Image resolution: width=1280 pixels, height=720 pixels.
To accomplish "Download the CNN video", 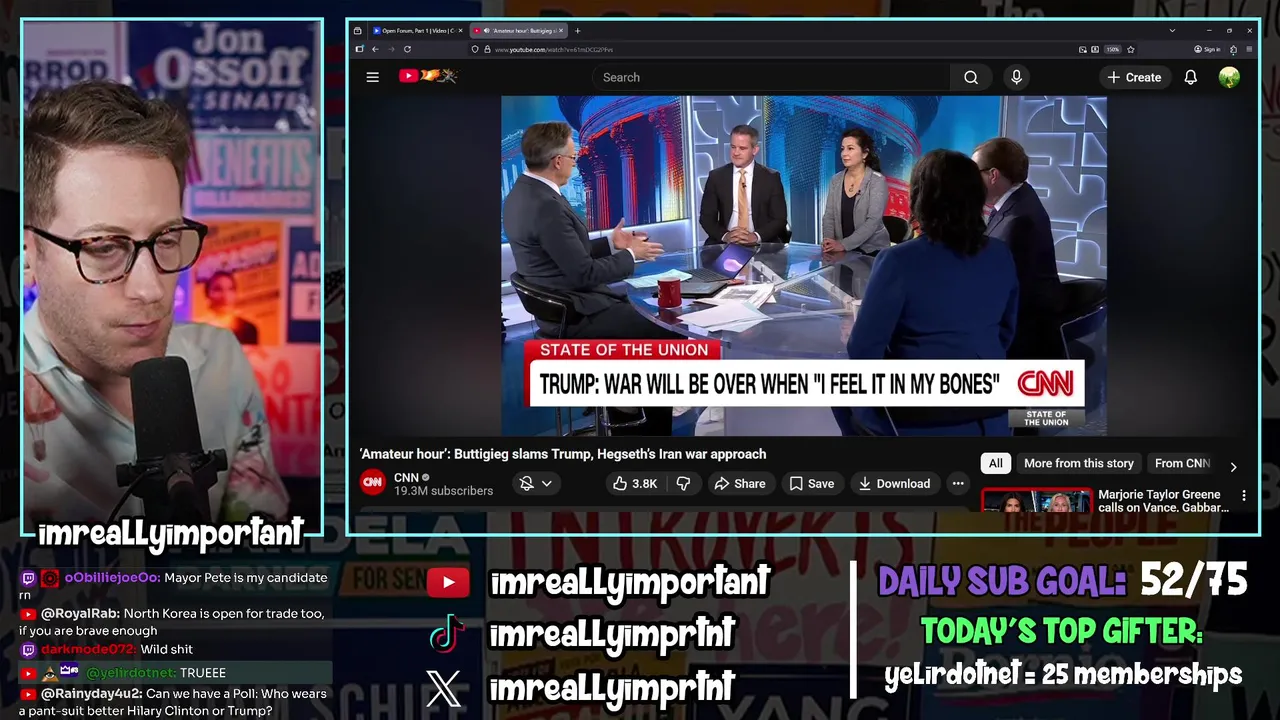I will (x=894, y=483).
